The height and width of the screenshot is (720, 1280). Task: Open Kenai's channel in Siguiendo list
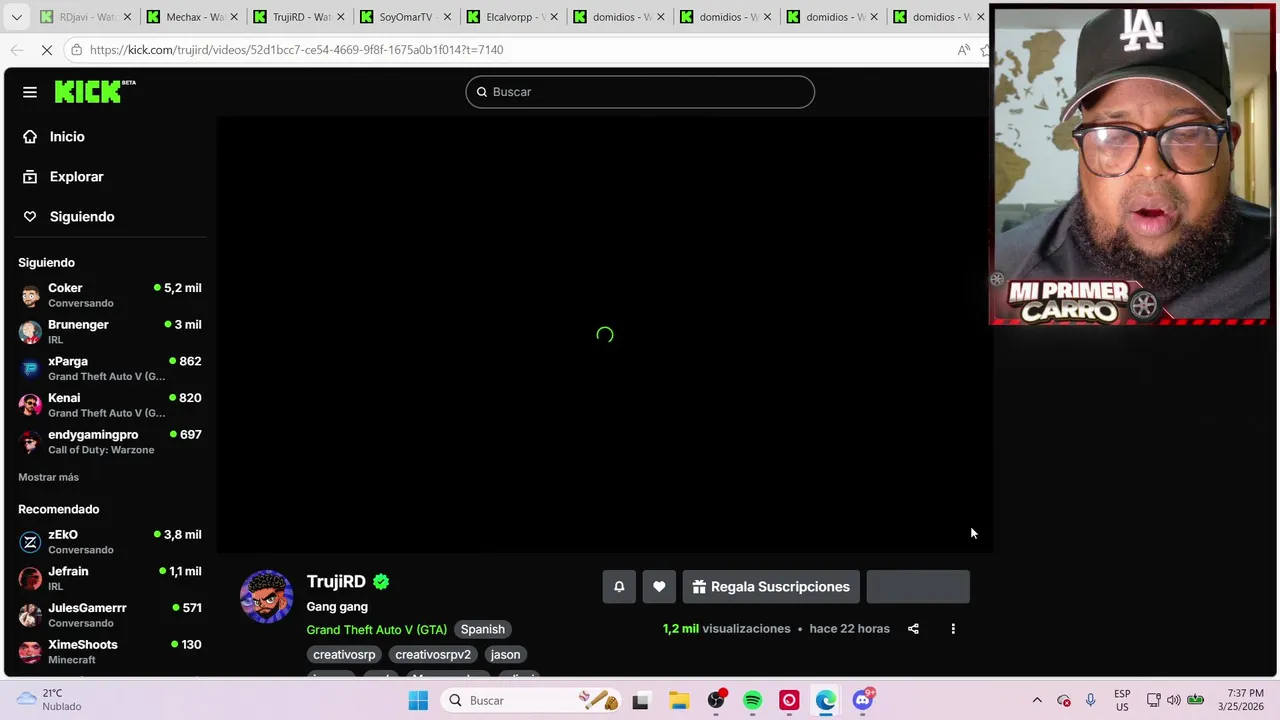[110, 405]
